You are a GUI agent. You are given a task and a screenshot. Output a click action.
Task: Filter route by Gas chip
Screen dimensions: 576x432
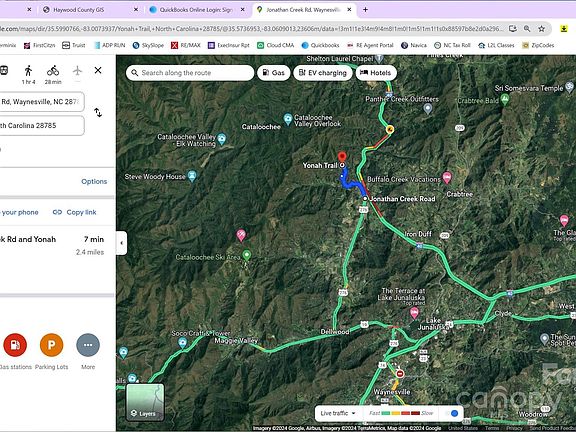(274, 73)
